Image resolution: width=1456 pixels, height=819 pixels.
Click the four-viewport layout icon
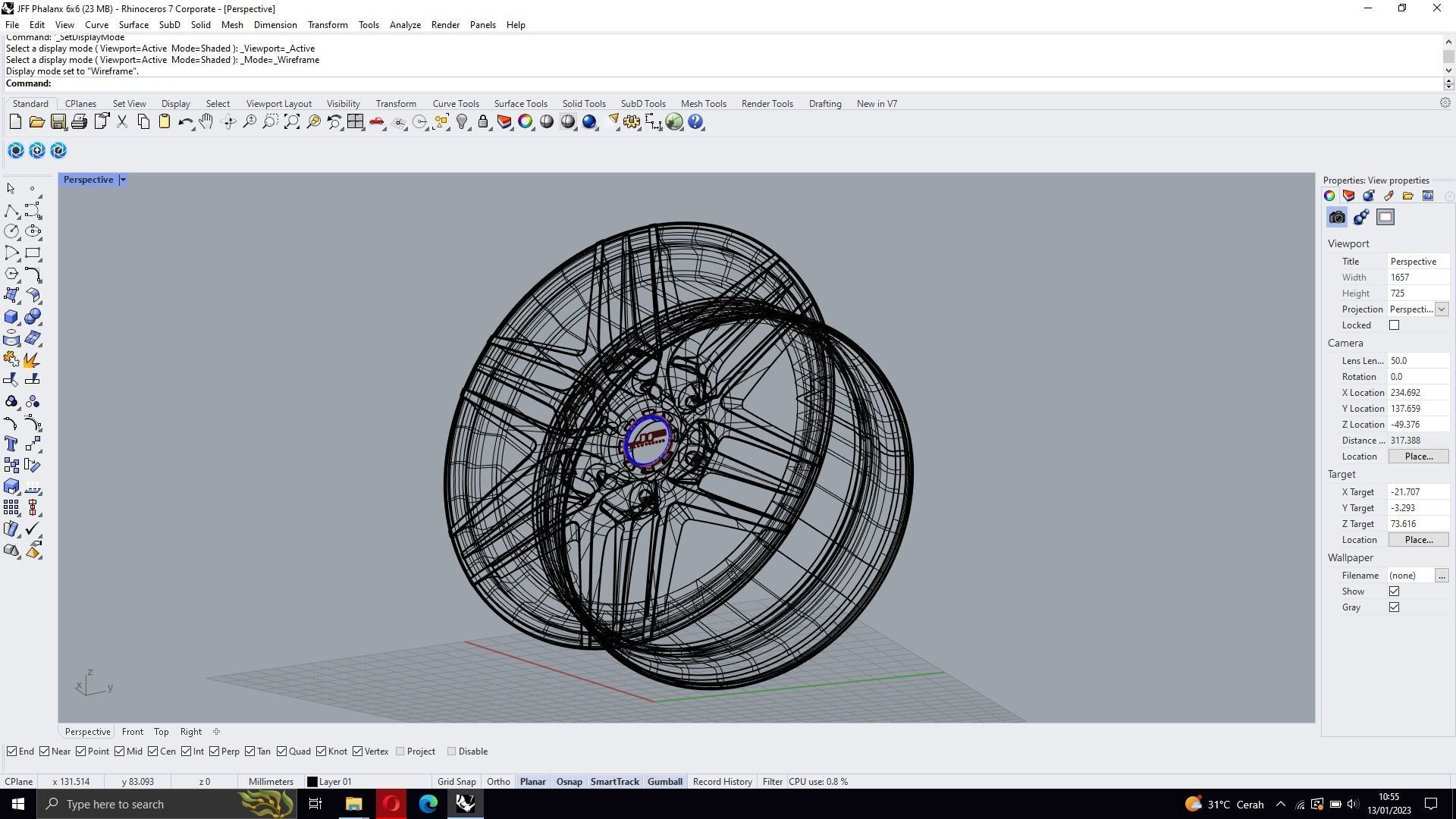click(356, 122)
